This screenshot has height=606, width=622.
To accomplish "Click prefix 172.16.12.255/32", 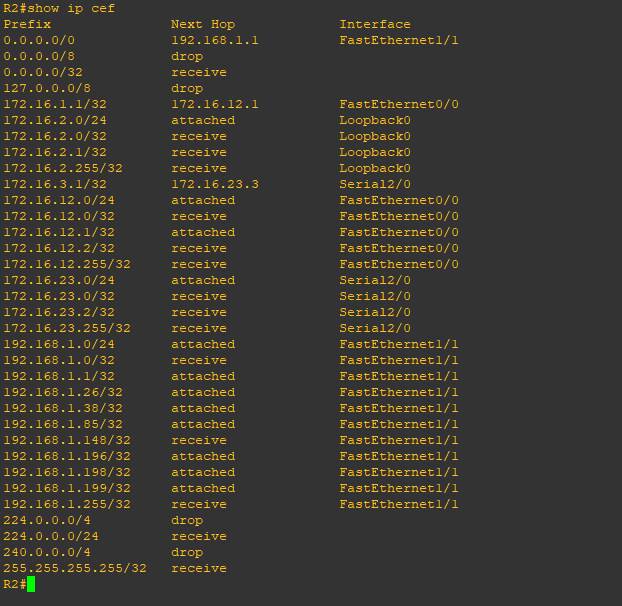I will 67,264.
